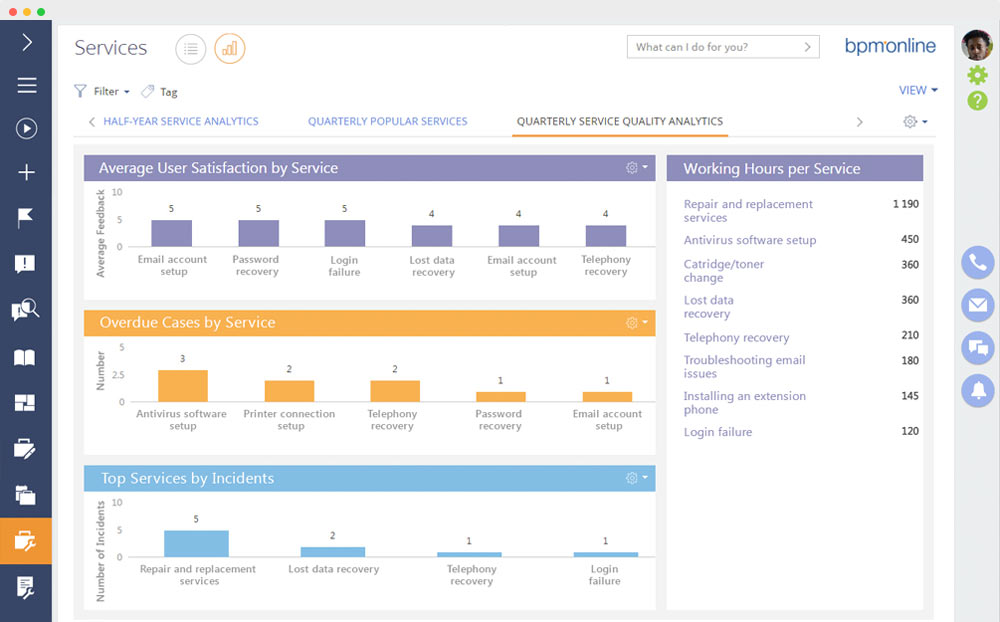Click the Tag button
Viewport: 1000px width, 622px height.
click(160, 91)
